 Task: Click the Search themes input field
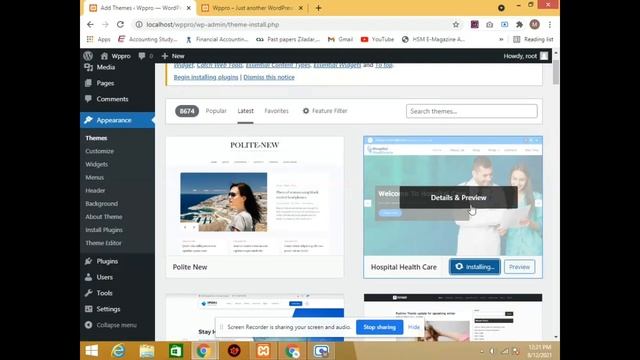[x=471, y=111]
